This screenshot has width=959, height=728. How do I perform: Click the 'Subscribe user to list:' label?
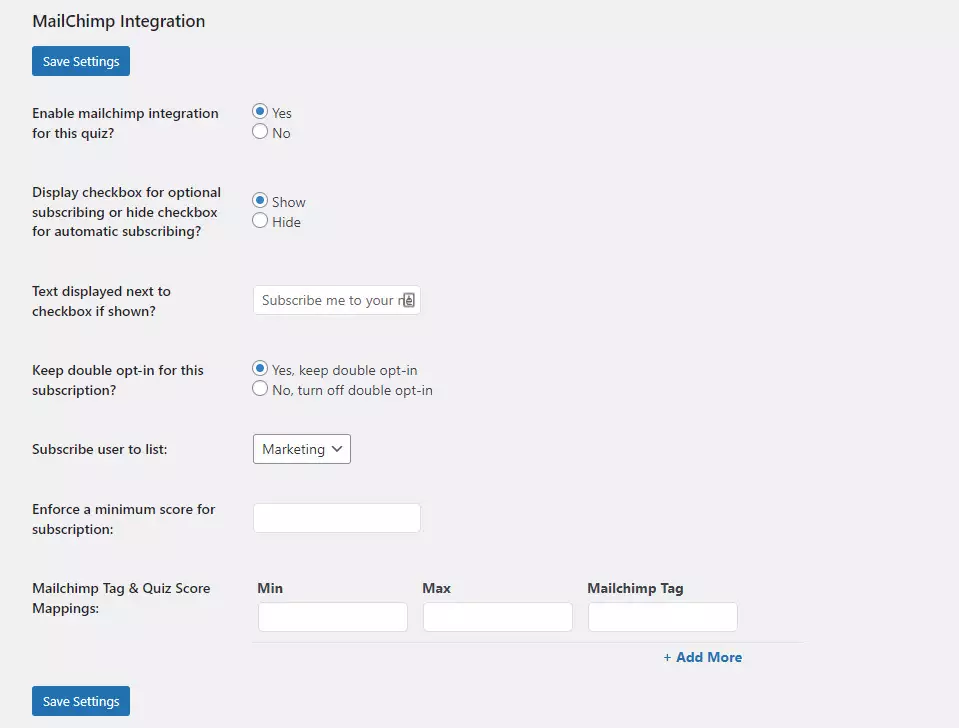[100, 449]
